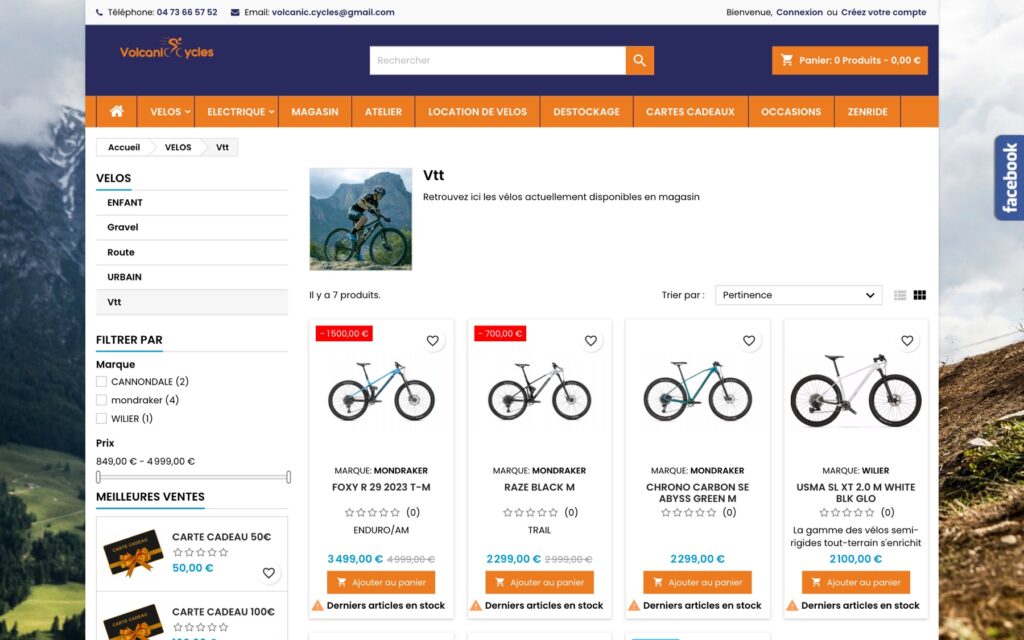Click the home icon in the navigation bar
The width and height of the screenshot is (1024, 640).
pyautogui.click(x=117, y=112)
